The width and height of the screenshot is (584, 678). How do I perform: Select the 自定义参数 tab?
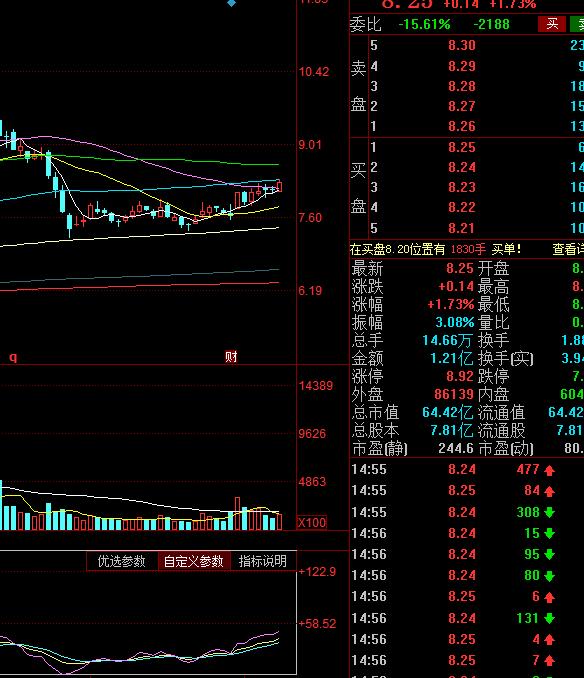[193, 561]
